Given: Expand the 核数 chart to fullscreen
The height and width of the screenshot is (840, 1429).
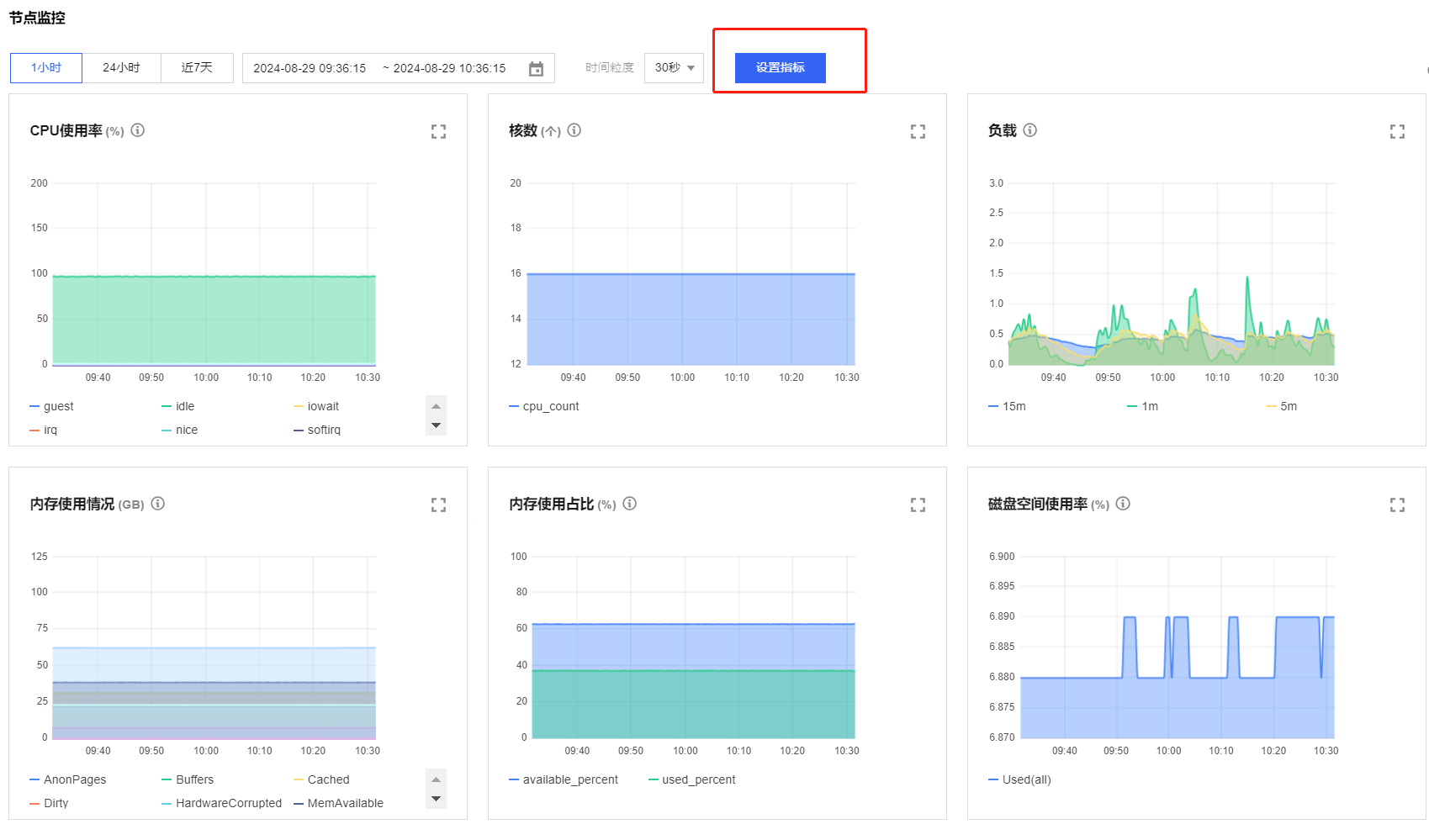Looking at the screenshot, I should [918, 132].
